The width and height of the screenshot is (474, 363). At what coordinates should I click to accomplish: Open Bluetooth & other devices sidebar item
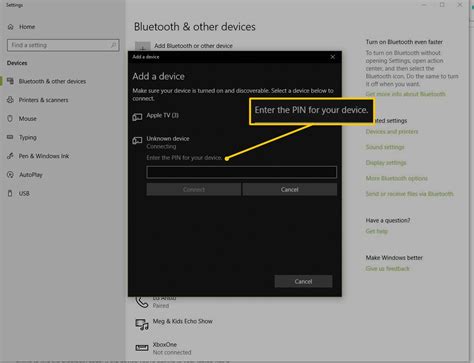[x=52, y=81]
